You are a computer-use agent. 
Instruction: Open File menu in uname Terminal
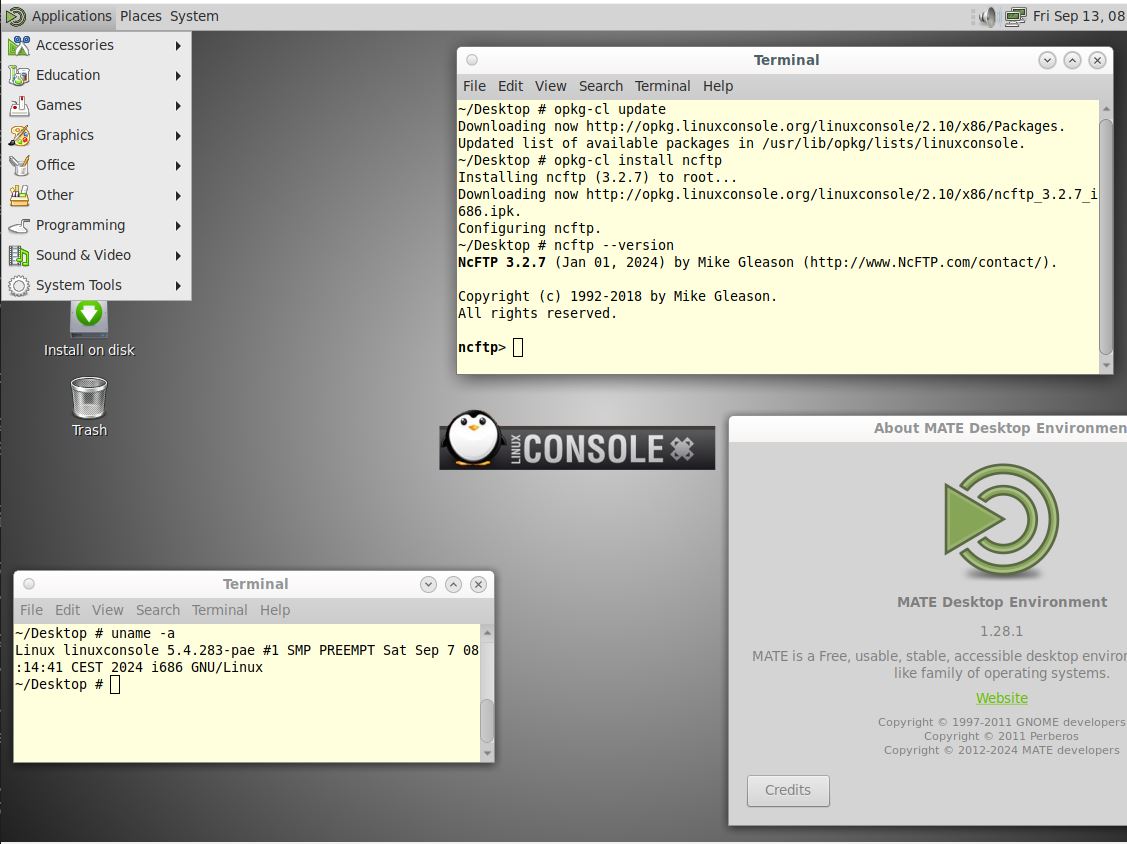tap(31, 610)
